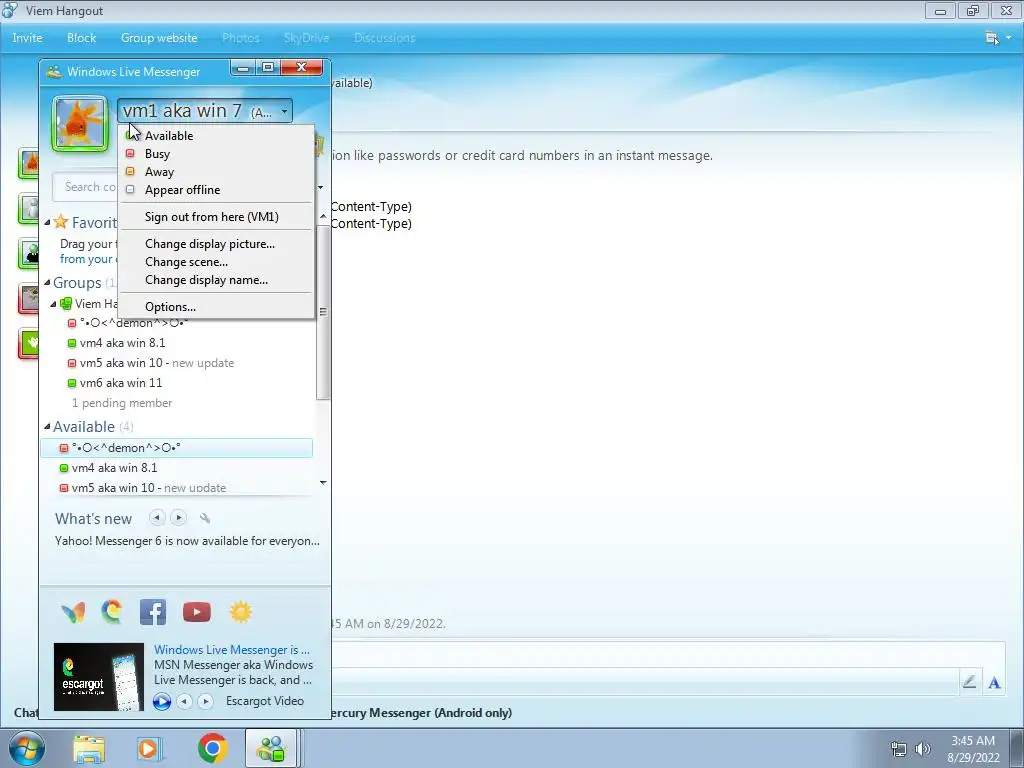Launch Google Chrome from taskbar
The image size is (1024, 768).
coord(212,748)
